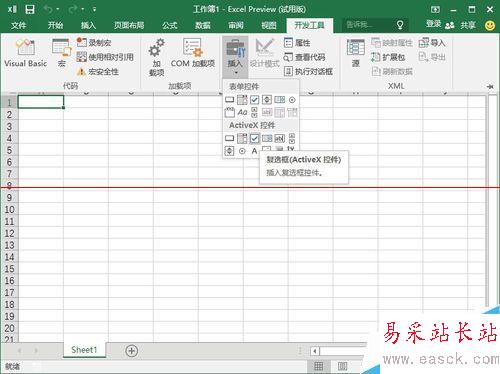The image size is (500, 374).
Task: Open the Undo history dropdown arrow
Action: [x=57, y=9]
